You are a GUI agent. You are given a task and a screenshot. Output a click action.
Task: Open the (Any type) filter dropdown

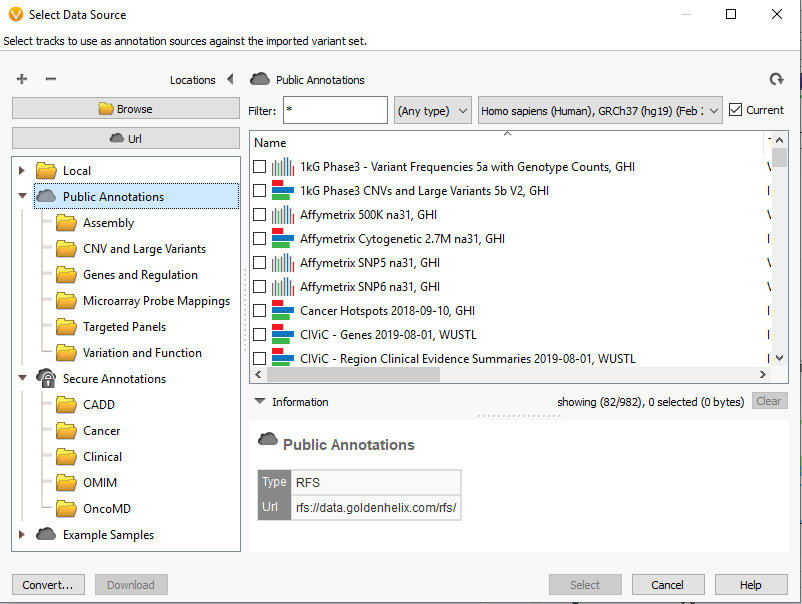[432, 110]
